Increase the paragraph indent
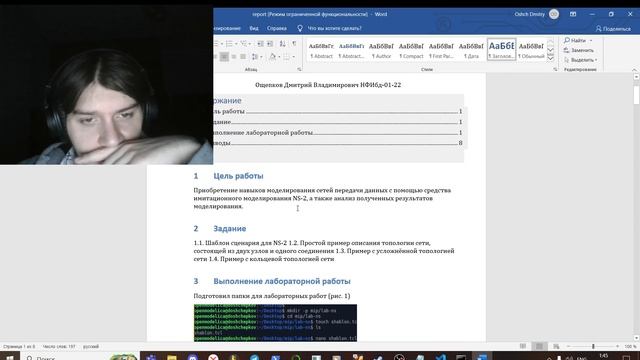Screen dimensions: 640x360 coord(270,44)
